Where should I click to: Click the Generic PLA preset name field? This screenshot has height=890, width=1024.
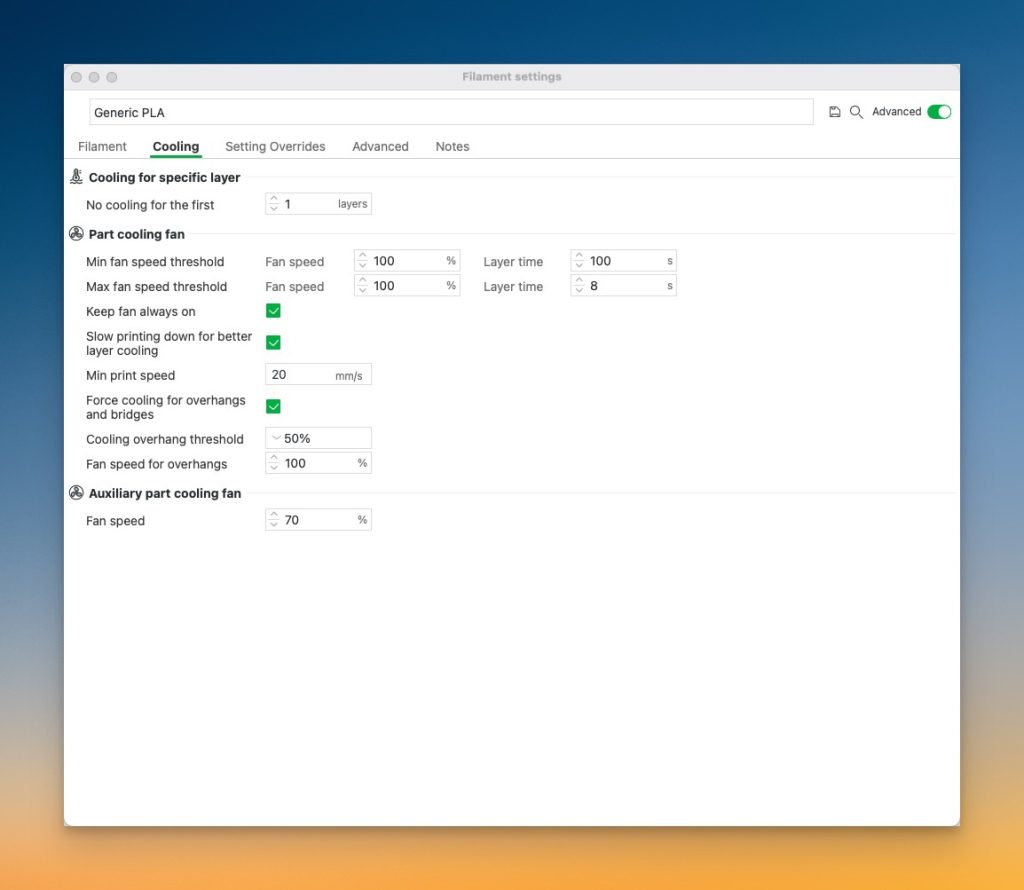click(451, 112)
